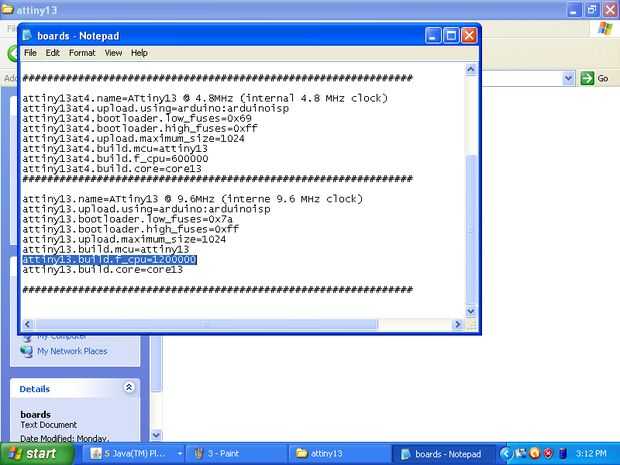The width and height of the screenshot is (620, 465).
Task: Click the boards - Notepad taskbar button
Action: (443, 454)
